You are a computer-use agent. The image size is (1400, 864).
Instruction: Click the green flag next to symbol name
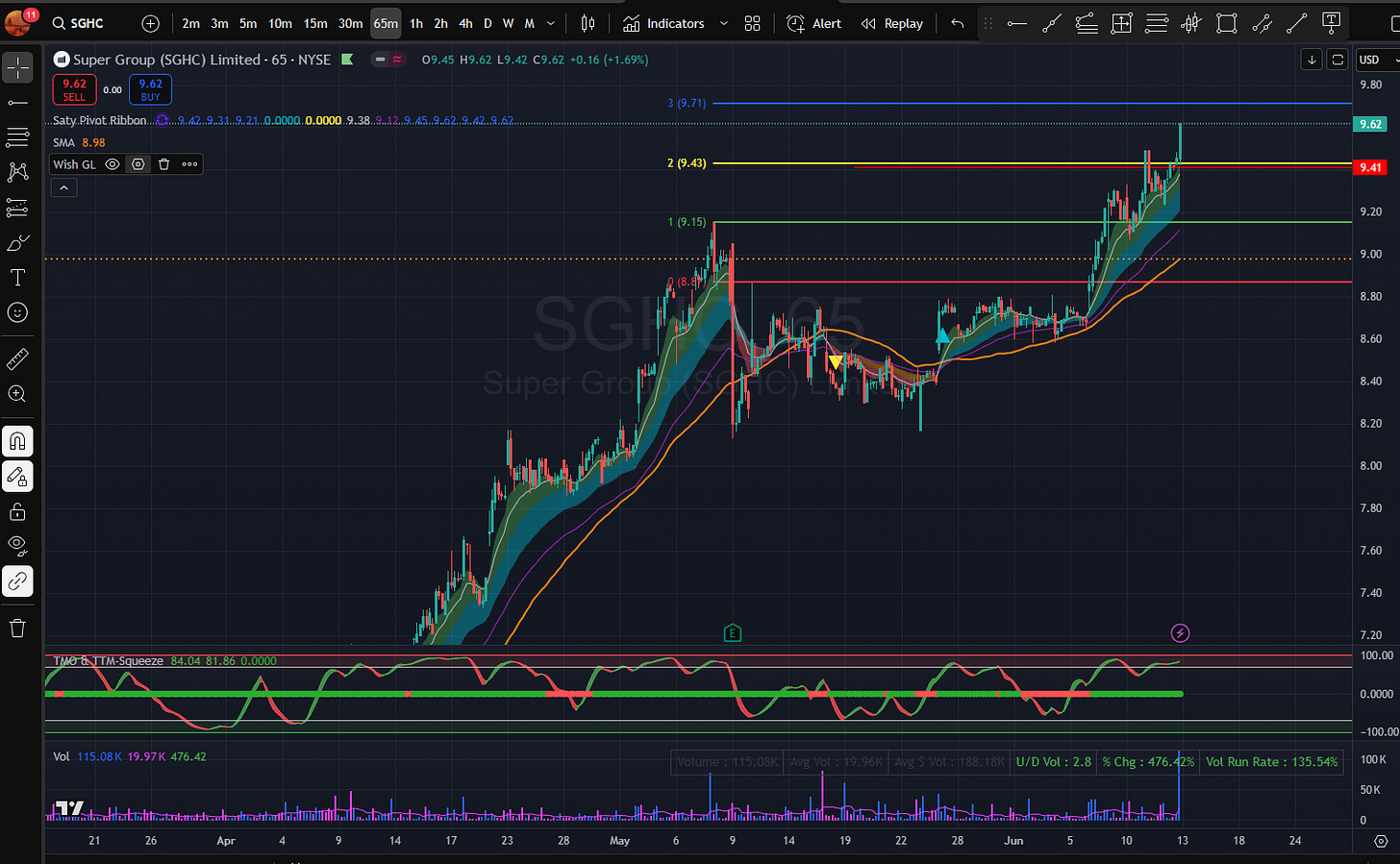pyautogui.click(x=347, y=60)
